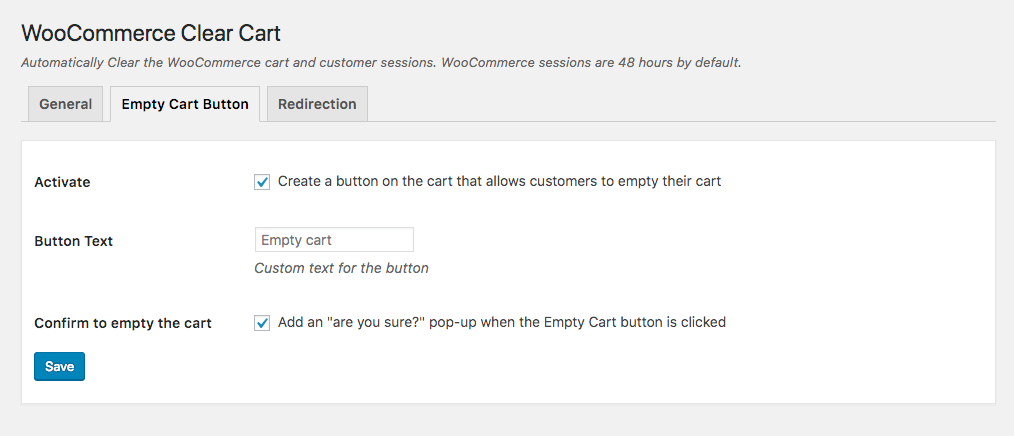Screen dimensions: 1014x436
Task: Click the Button Text input field
Action: (x=334, y=239)
